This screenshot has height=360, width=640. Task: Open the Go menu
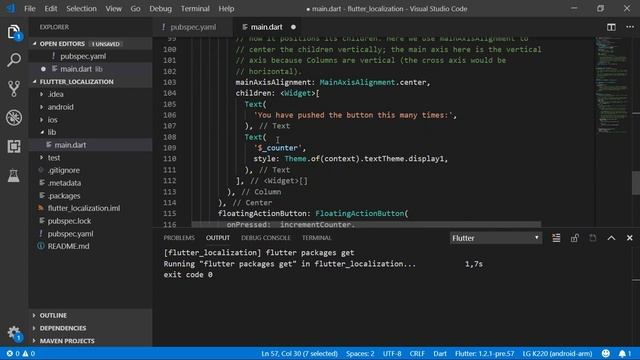pyautogui.click(x=136, y=9)
